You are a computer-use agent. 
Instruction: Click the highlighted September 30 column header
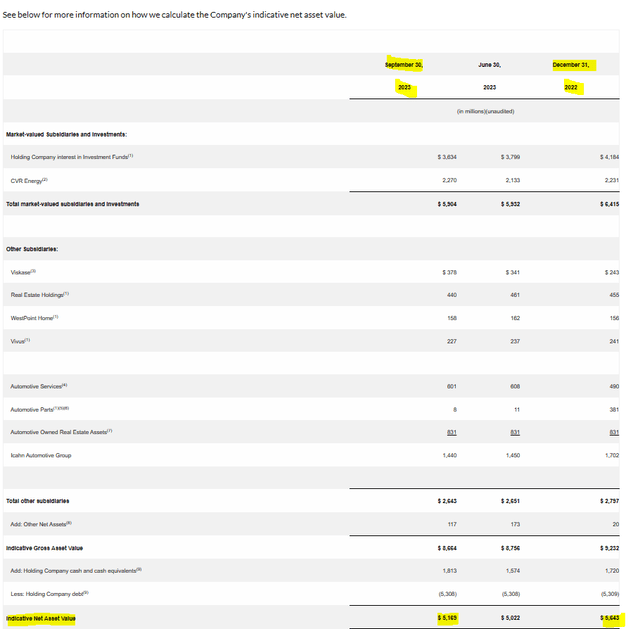click(404, 65)
